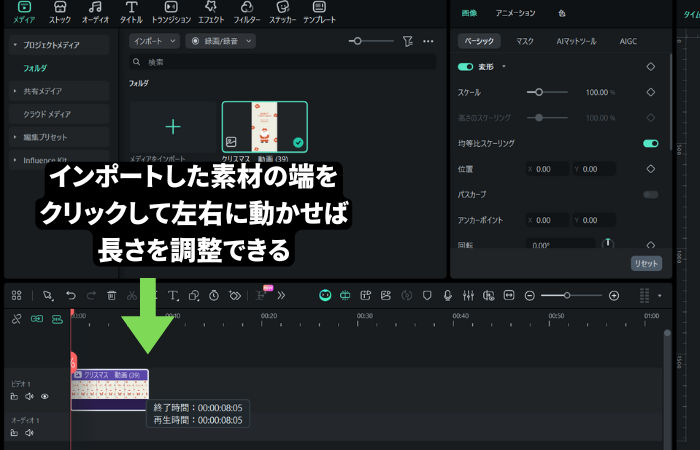The image size is (700, 450).
Task: Open the 録画/録音 dropdown
Action: click(x=221, y=41)
